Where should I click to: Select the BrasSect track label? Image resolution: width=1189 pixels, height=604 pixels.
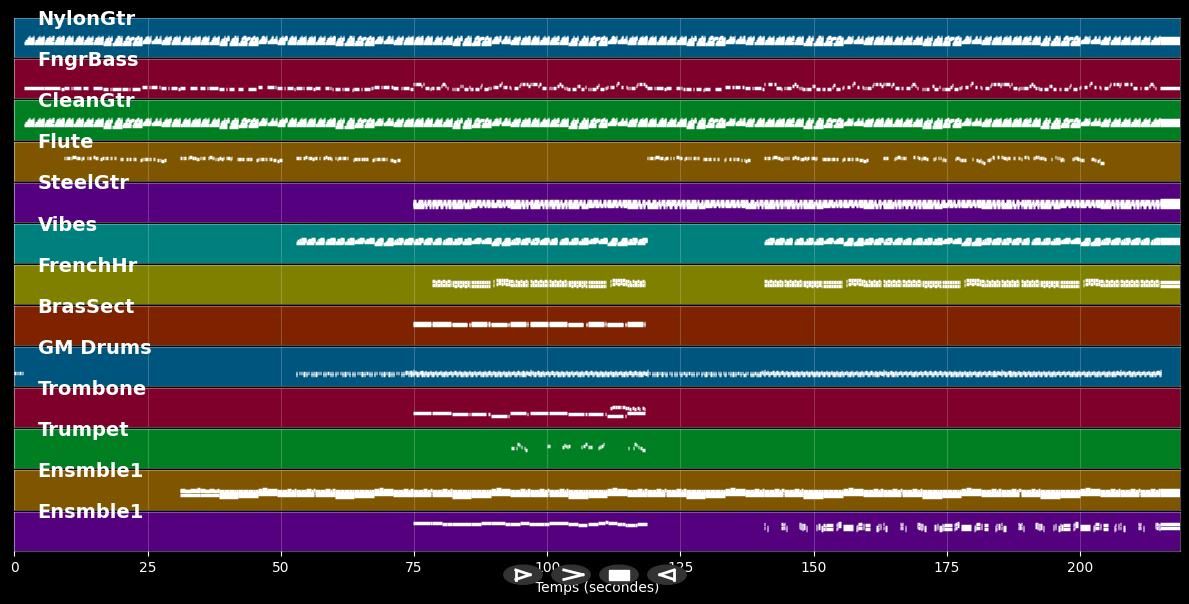click(x=86, y=307)
